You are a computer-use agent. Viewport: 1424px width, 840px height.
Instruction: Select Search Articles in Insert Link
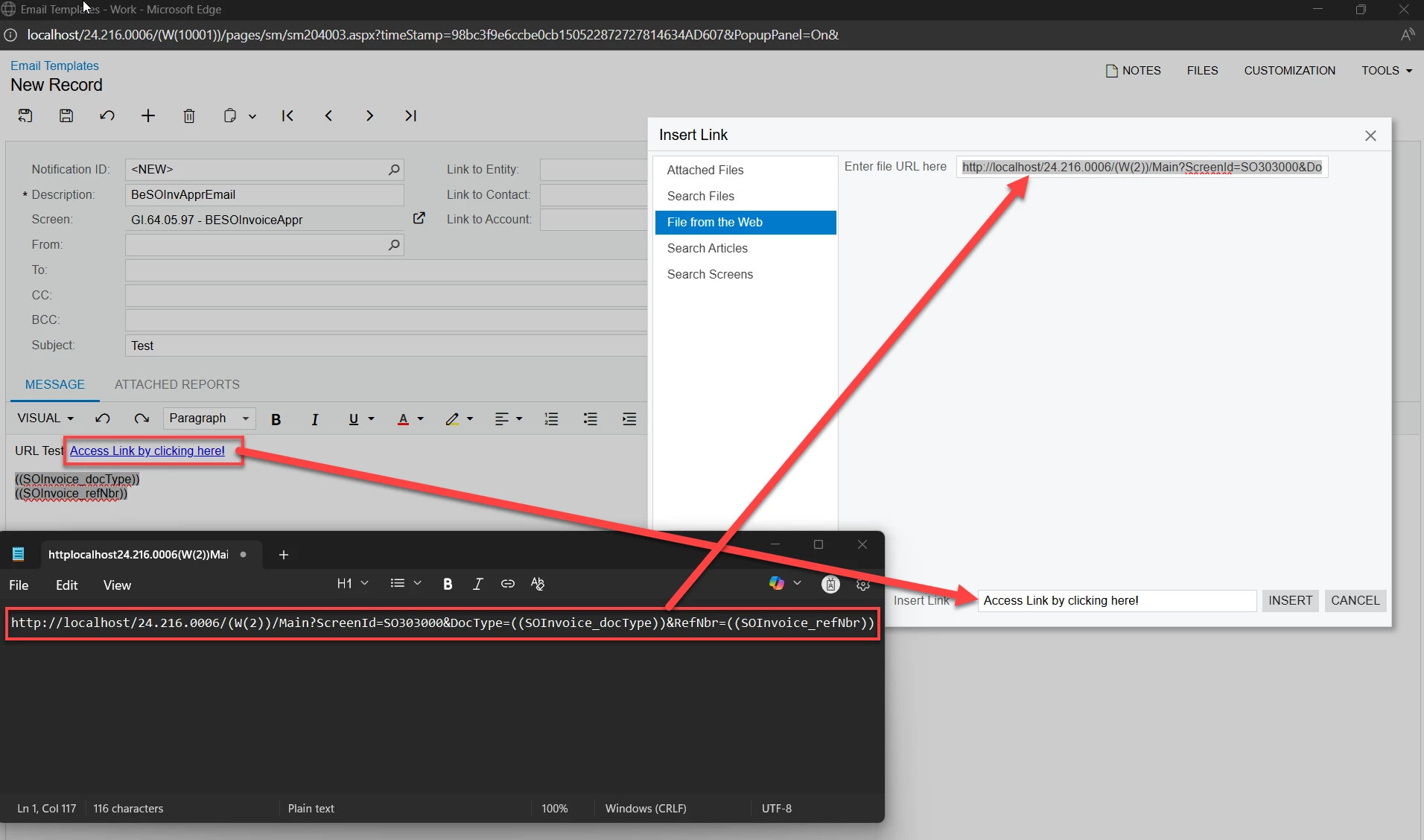pyautogui.click(x=746, y=248)
